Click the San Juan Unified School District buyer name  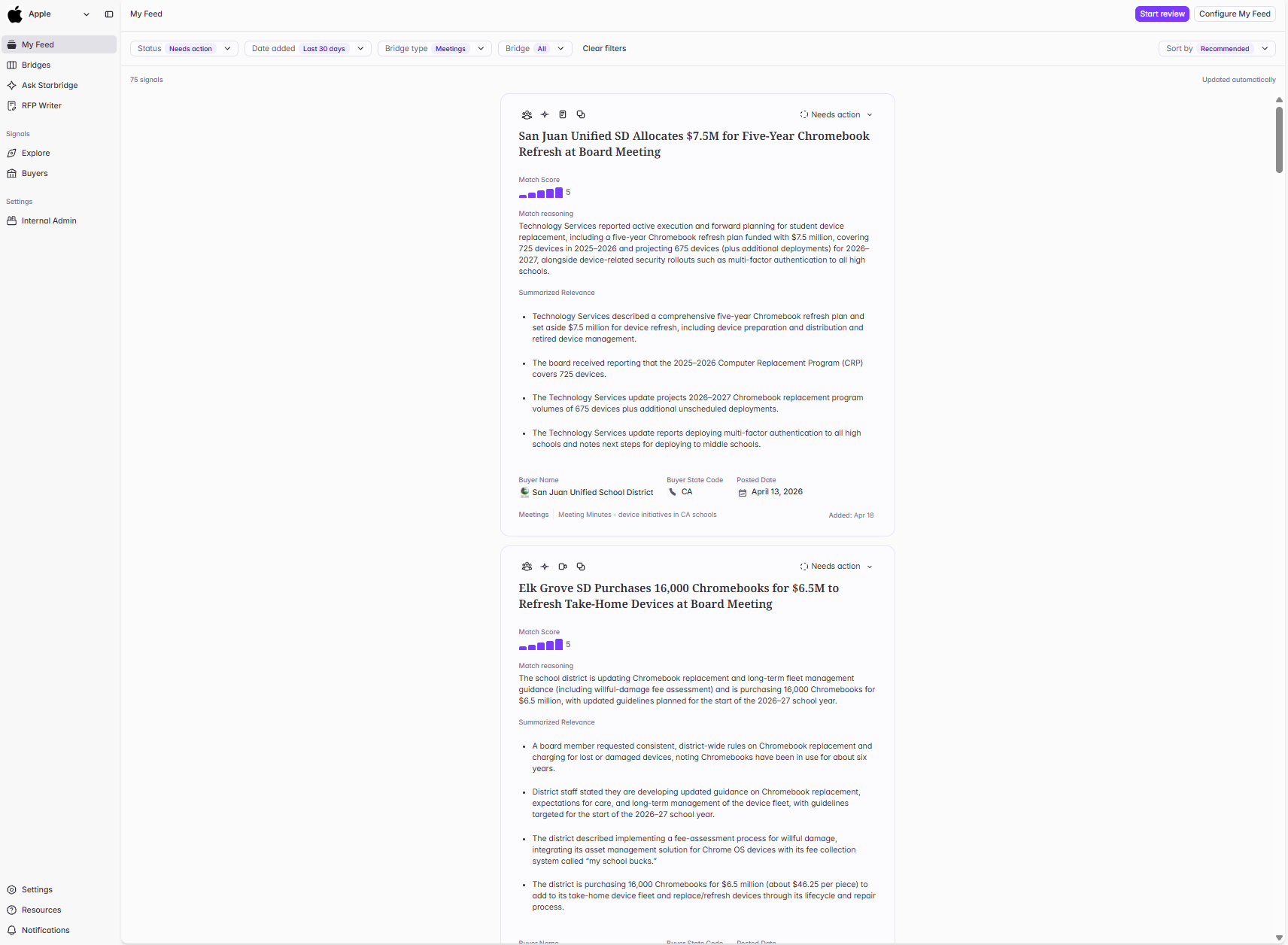click(593, 493)
